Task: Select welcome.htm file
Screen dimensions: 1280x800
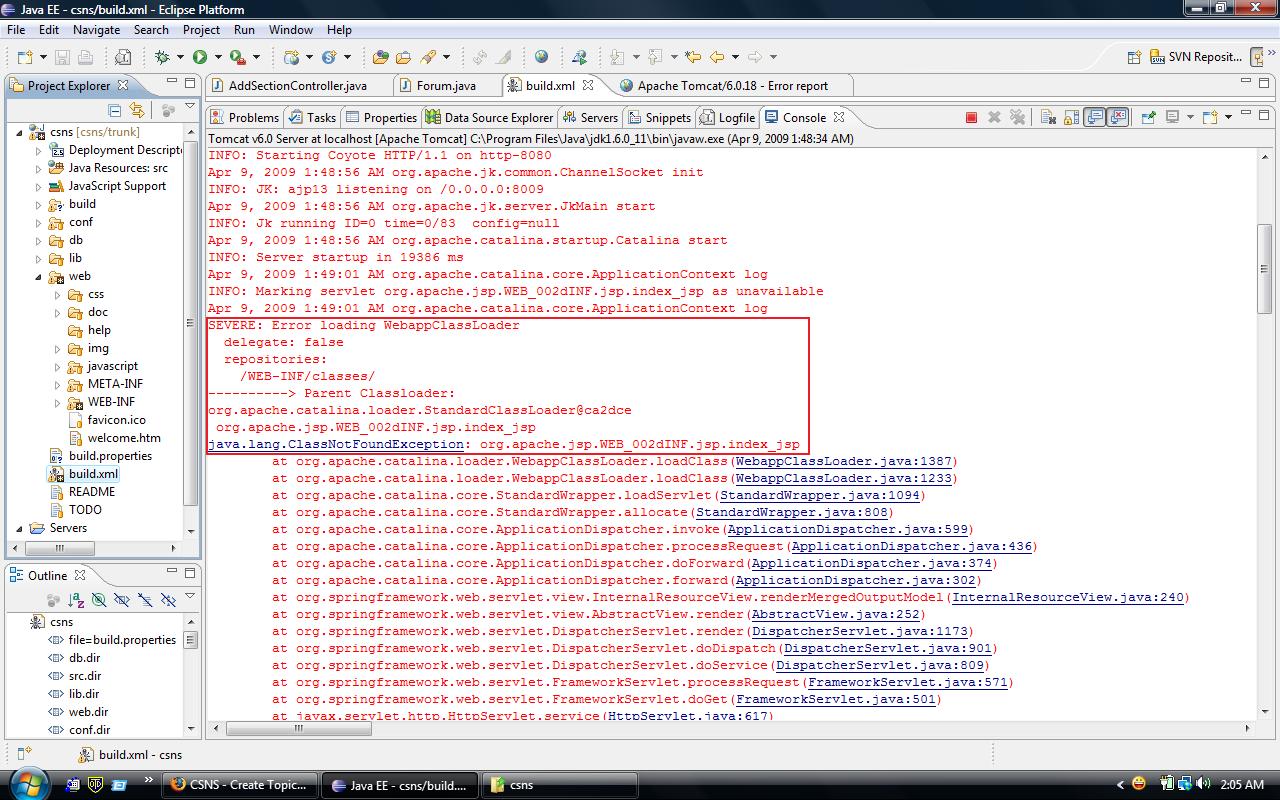Action: (x=124, y=438)
